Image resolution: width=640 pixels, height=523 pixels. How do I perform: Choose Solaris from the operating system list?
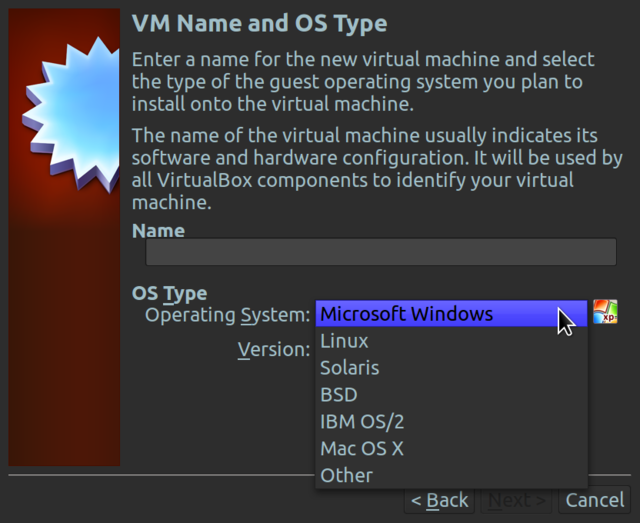point(451,367)
